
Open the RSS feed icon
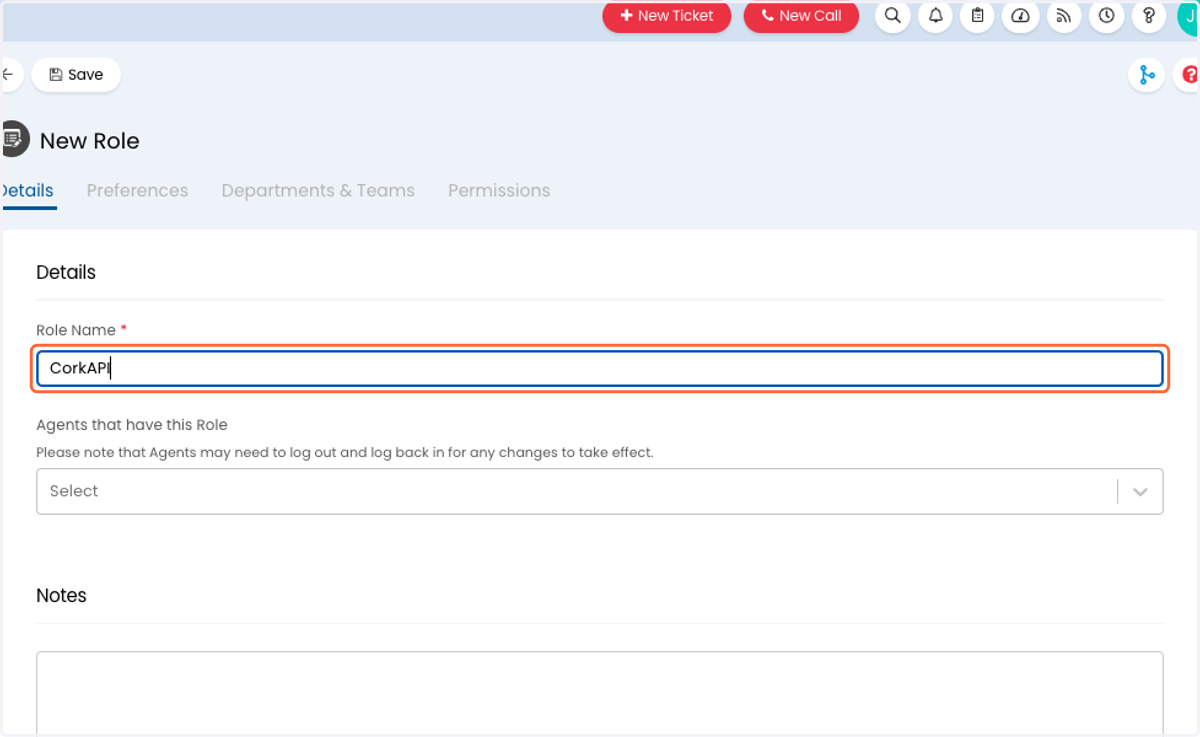click(1063, 16)
